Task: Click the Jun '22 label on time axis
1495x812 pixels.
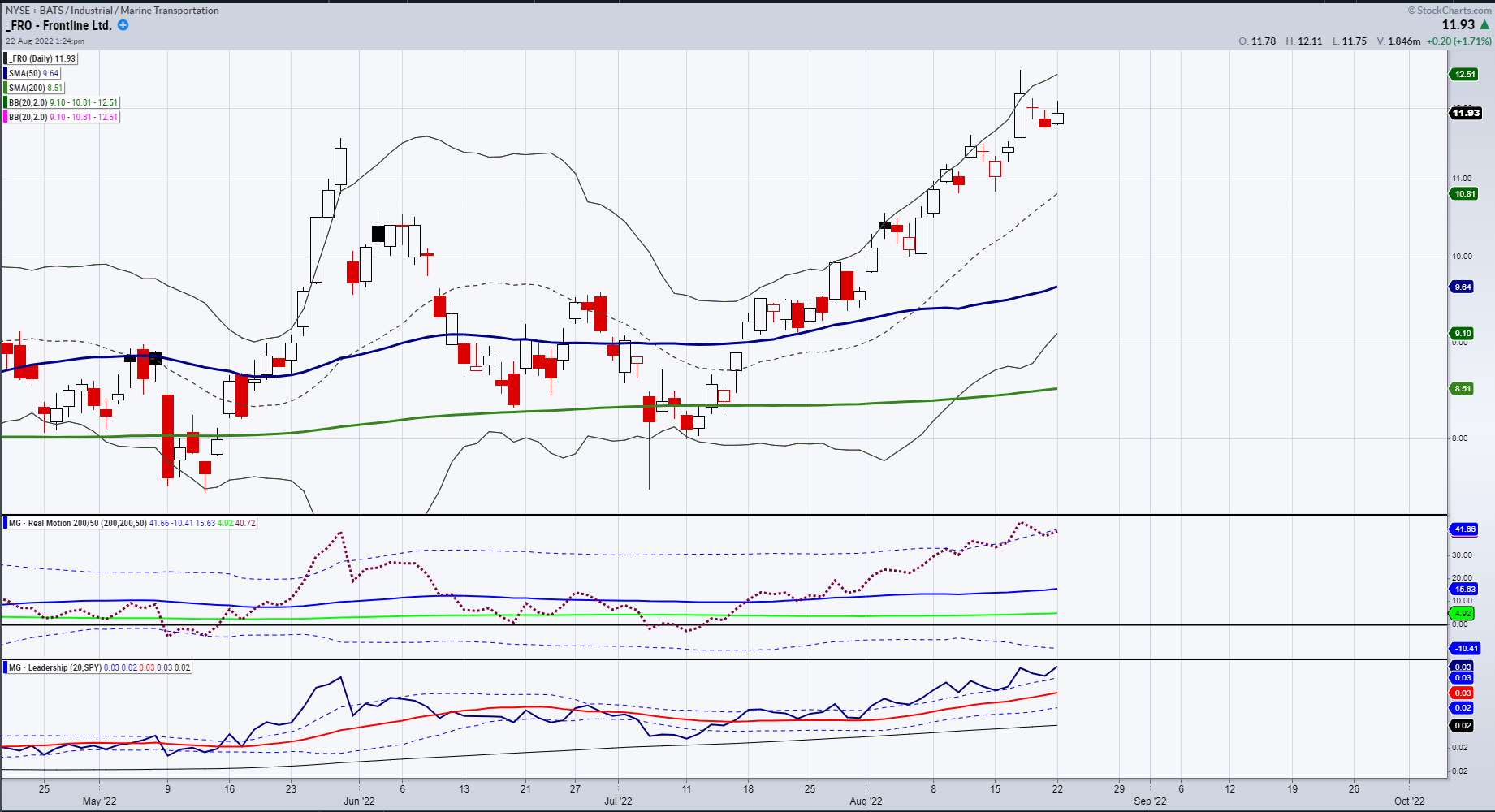Action: click(359, 801)
